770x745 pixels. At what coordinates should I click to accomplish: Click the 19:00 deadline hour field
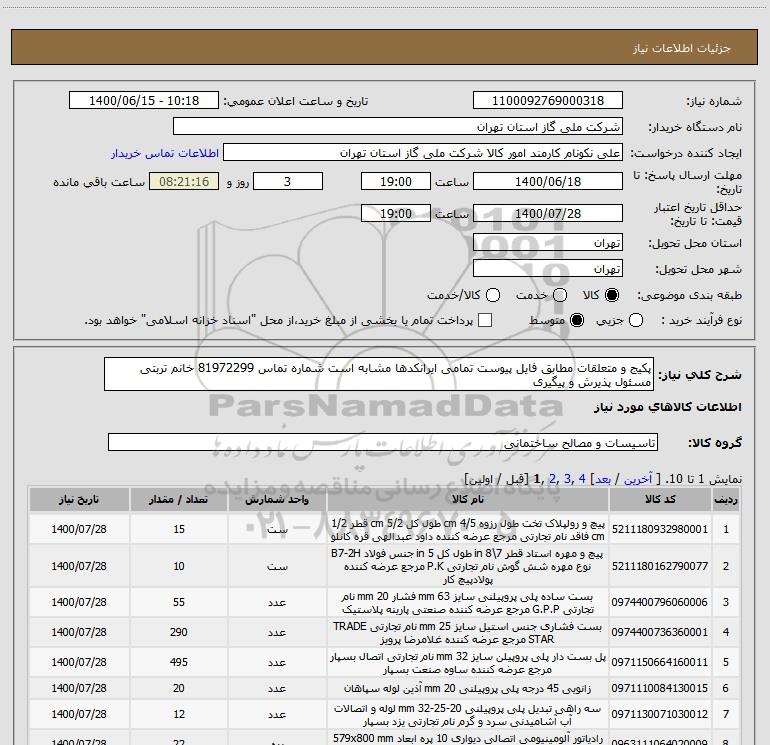396,181
